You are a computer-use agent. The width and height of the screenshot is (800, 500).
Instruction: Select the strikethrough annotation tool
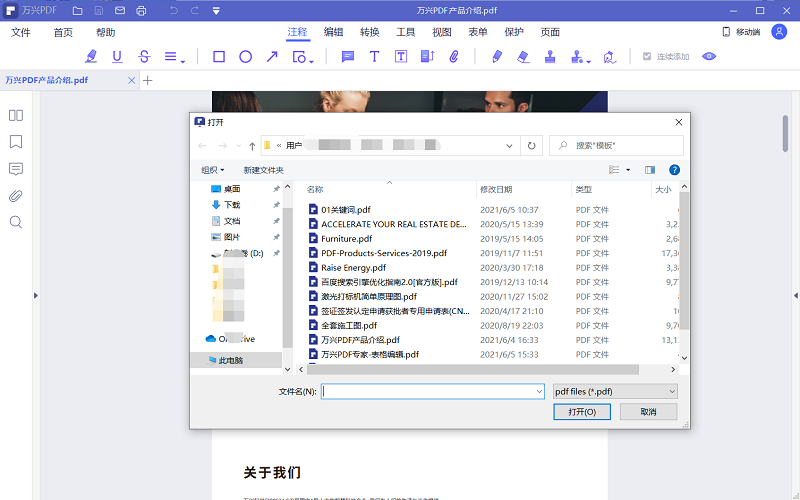click(x=144, y=57)
